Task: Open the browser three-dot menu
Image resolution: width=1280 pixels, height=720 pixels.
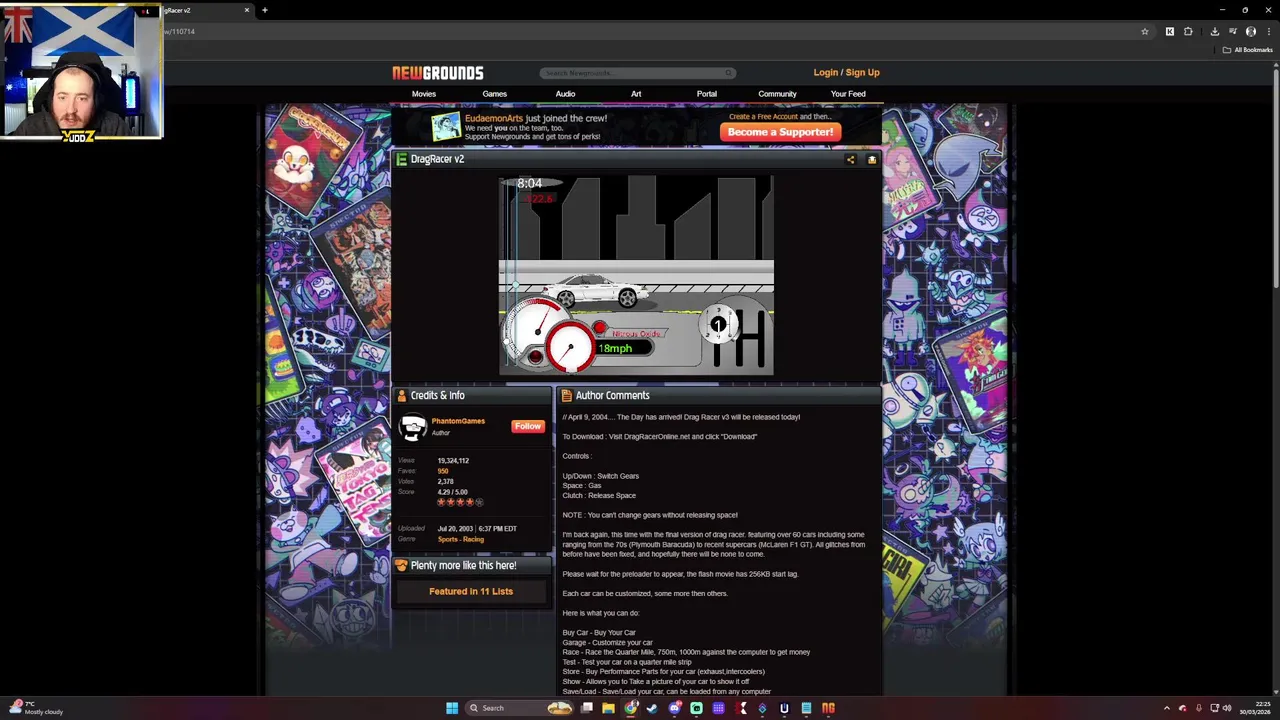Action: (1269, 31)
